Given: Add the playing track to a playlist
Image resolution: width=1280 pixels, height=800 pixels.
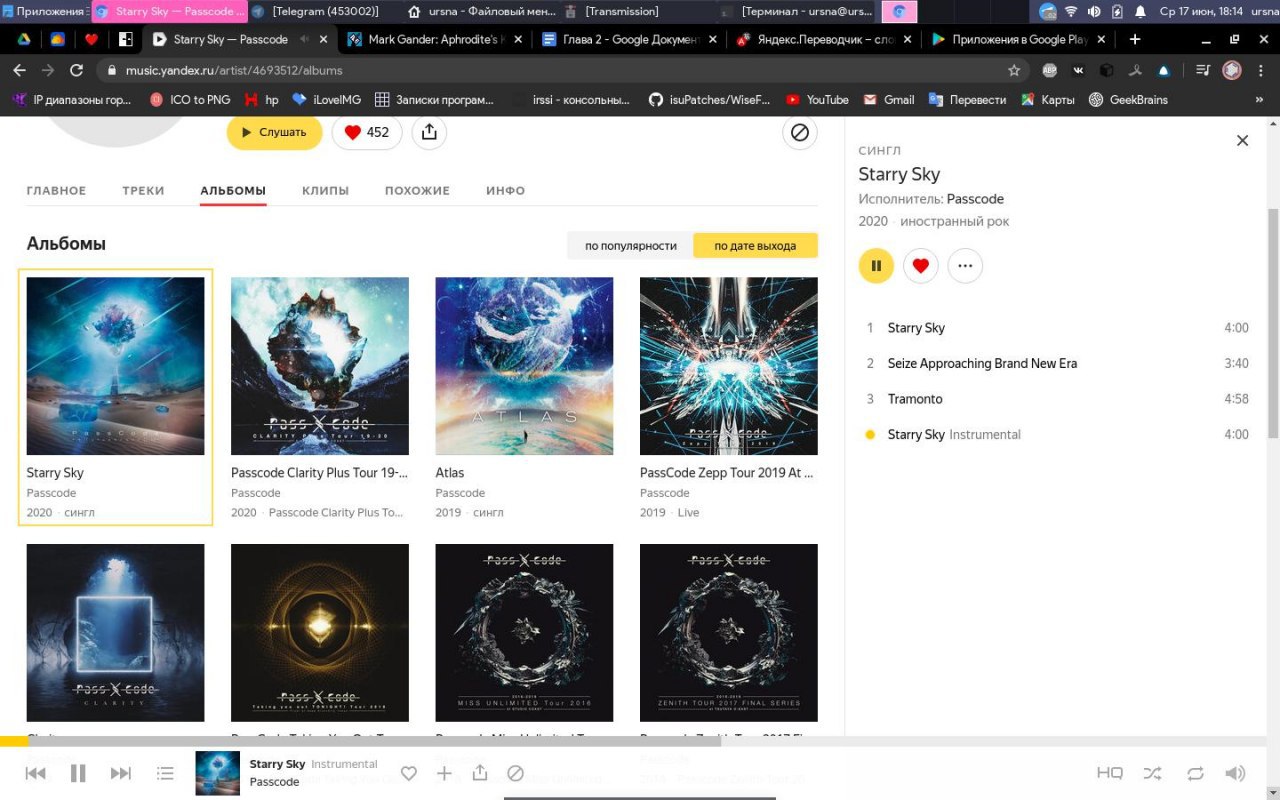Looking at the screenshot, I should pos(445,773).
